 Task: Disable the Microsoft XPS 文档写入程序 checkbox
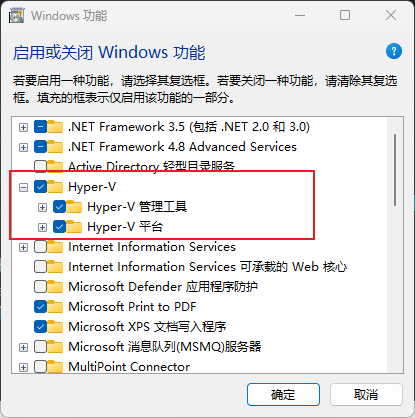40,327
